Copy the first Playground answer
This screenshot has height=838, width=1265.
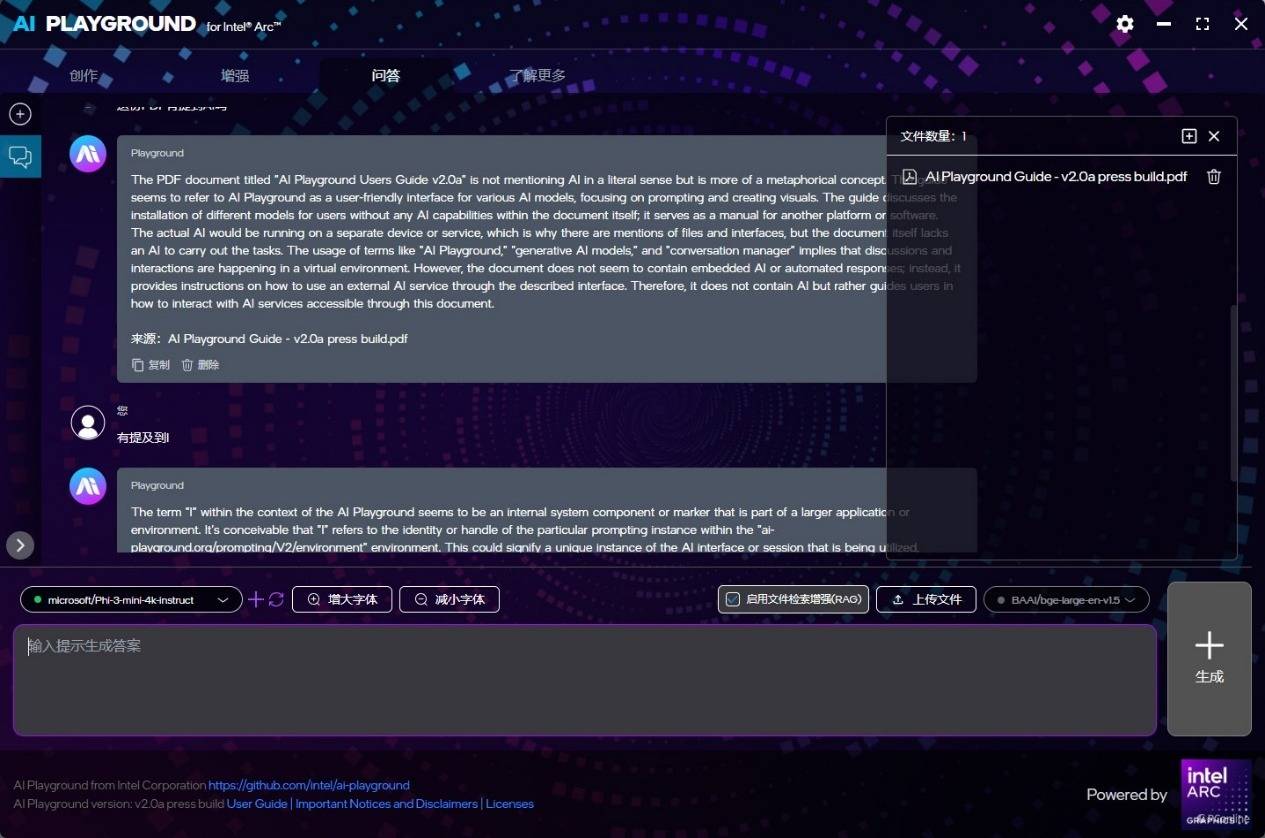[x=151, y=365]
